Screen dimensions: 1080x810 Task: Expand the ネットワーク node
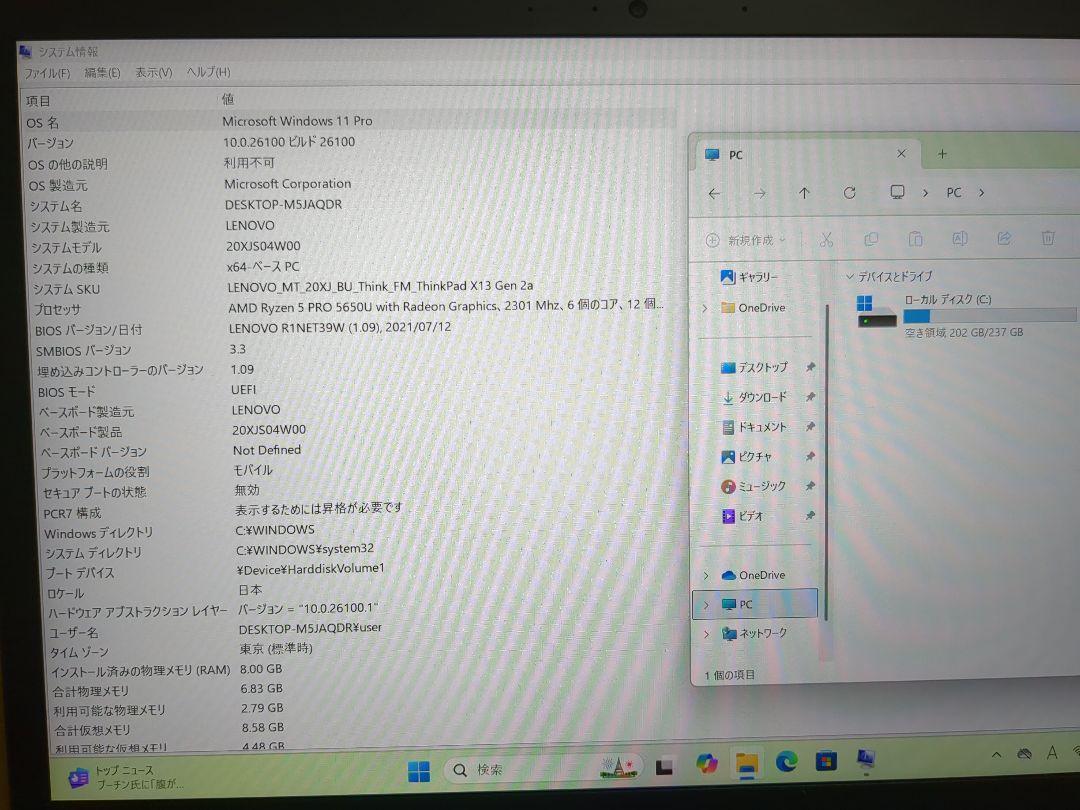coord(706,634)
